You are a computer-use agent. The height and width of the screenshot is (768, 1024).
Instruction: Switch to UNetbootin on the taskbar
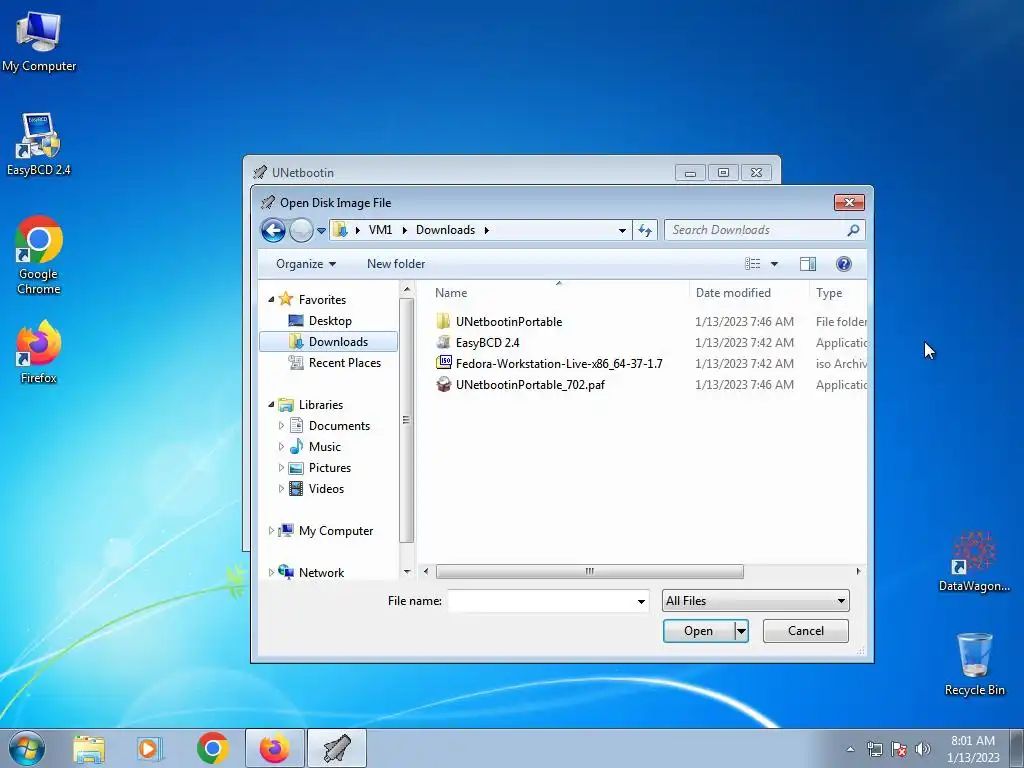pos(337,748)
